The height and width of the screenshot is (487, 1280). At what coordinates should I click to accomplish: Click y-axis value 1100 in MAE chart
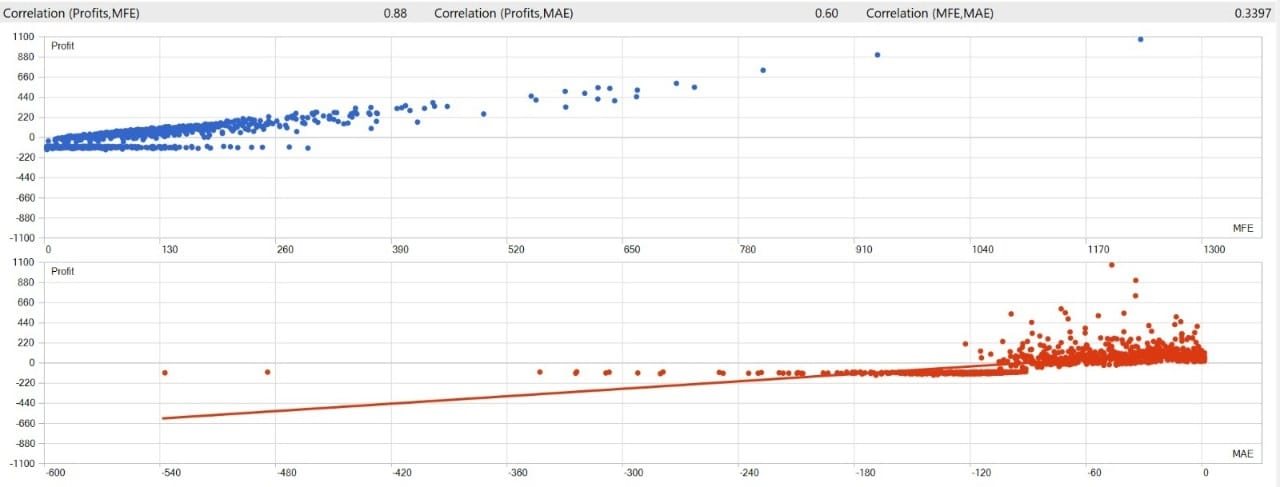24,262
